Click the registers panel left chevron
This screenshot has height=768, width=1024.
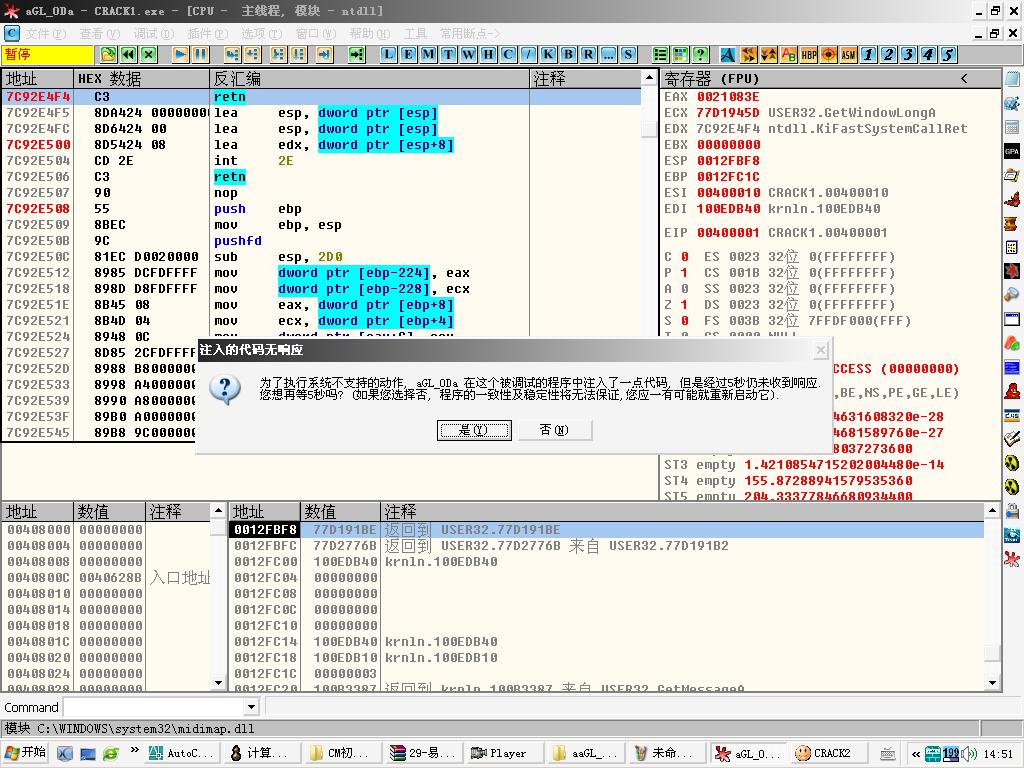coord(965,78)
